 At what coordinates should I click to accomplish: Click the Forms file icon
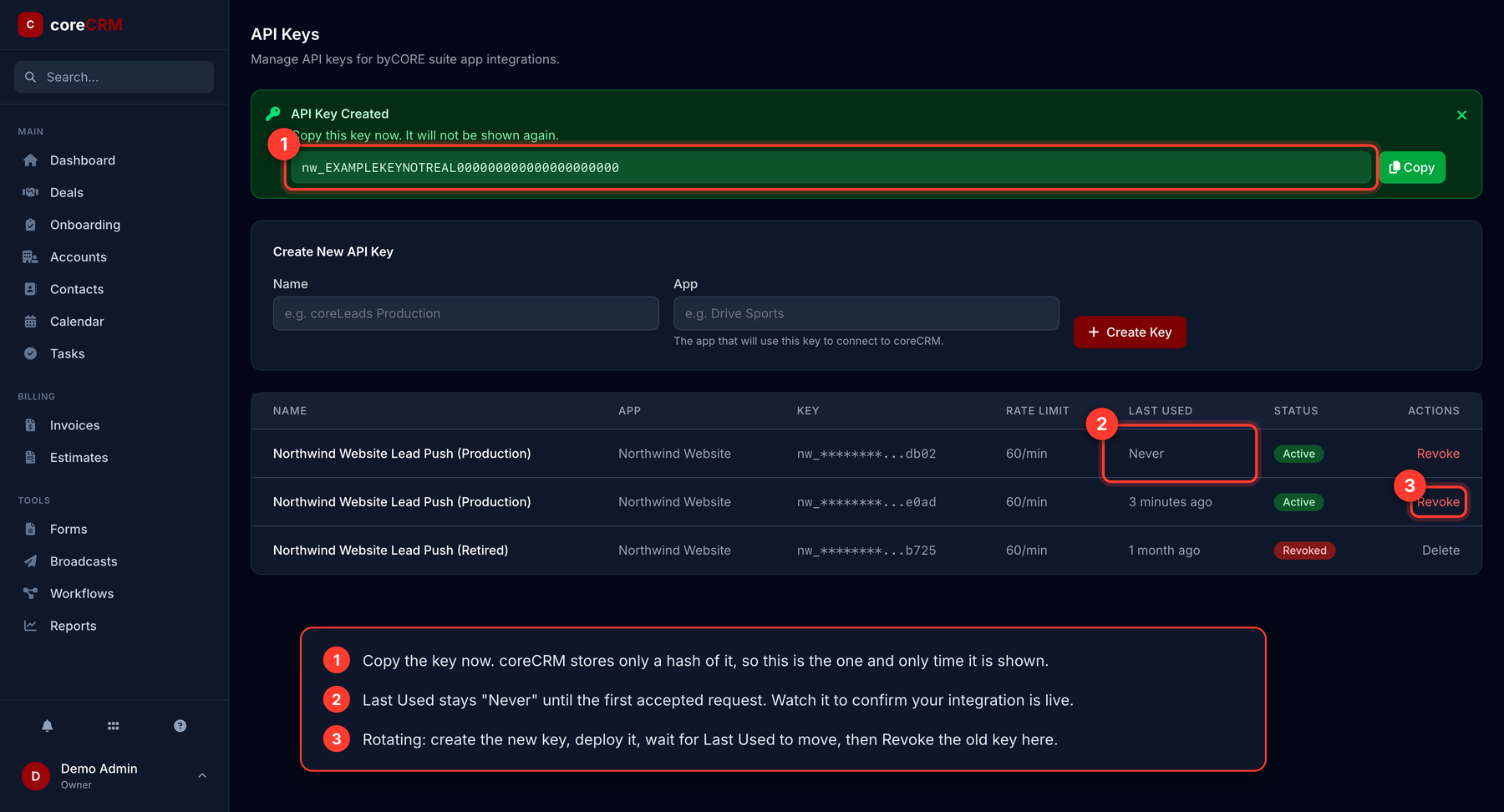point(31,529)
